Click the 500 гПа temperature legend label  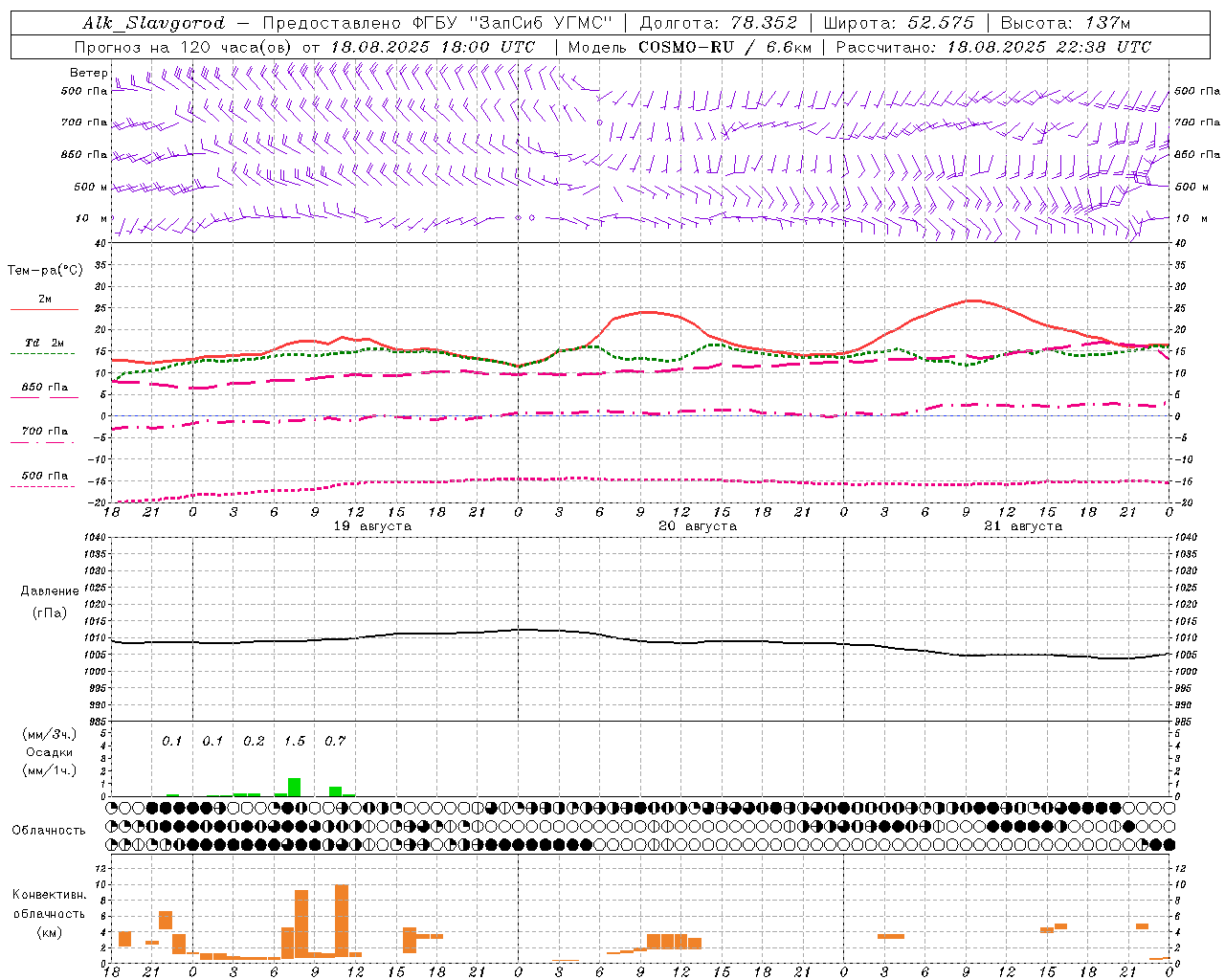pyautogui.click(x=45, y=476)
